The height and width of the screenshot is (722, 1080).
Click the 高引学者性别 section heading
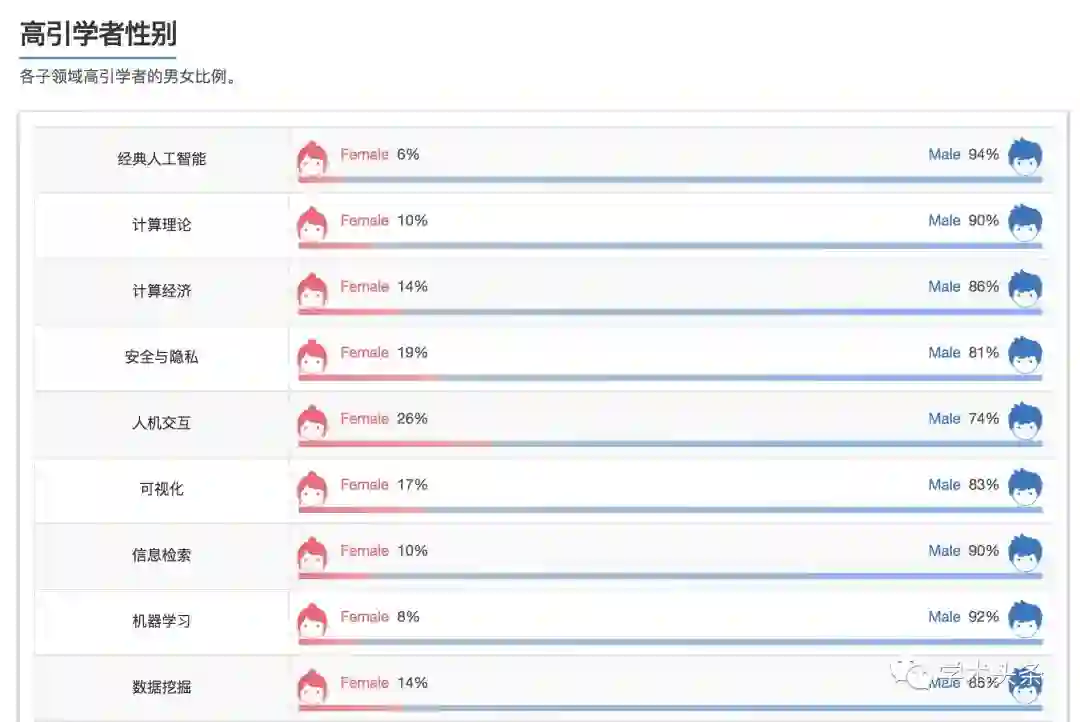pos(98,35)
